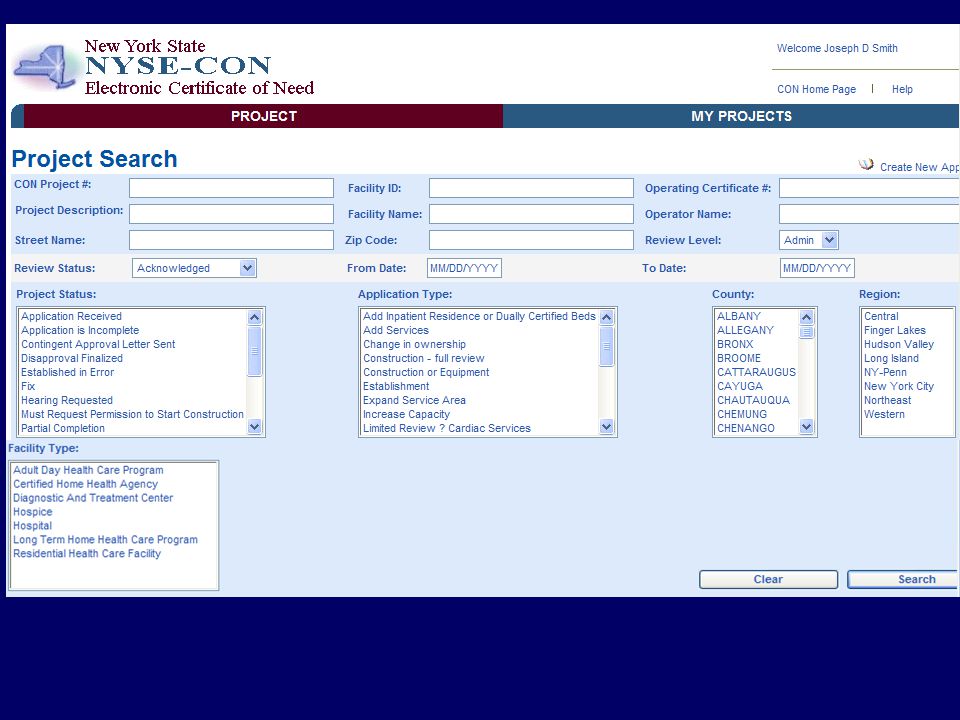Focus the Project Description field
This screenshot has width=960, height=720.
point(231,214)
